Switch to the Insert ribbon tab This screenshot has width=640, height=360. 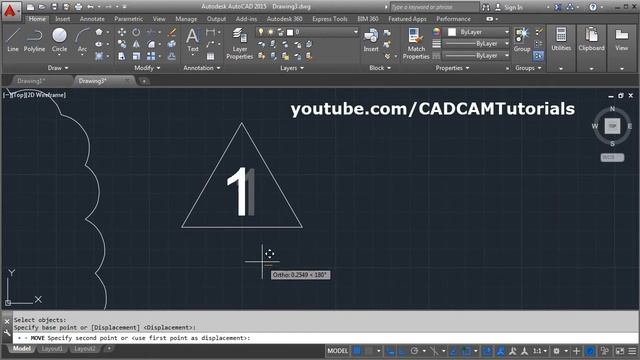[62, 19]
